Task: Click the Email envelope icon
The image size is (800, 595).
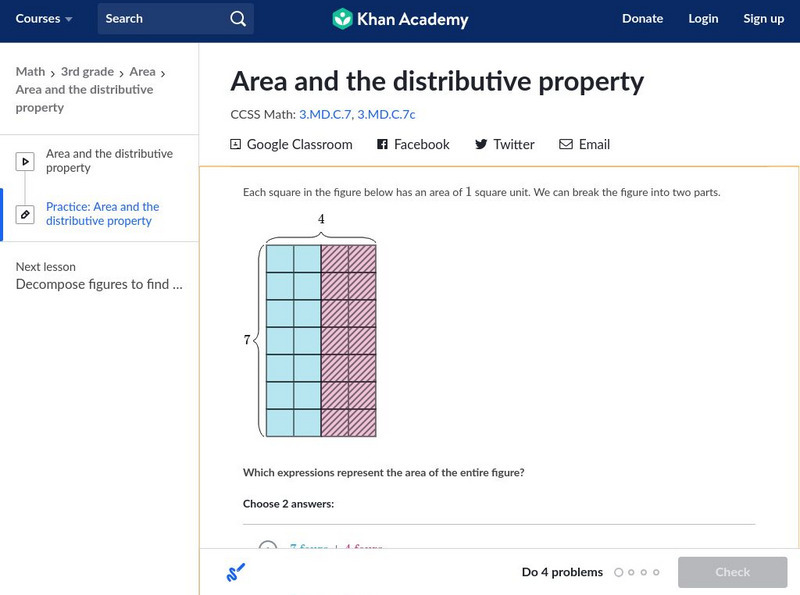Action: click(566, 145)
